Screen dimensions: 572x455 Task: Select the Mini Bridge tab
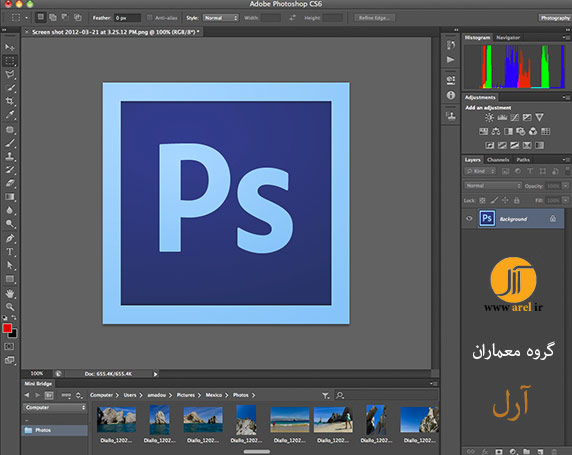(38, 384)
